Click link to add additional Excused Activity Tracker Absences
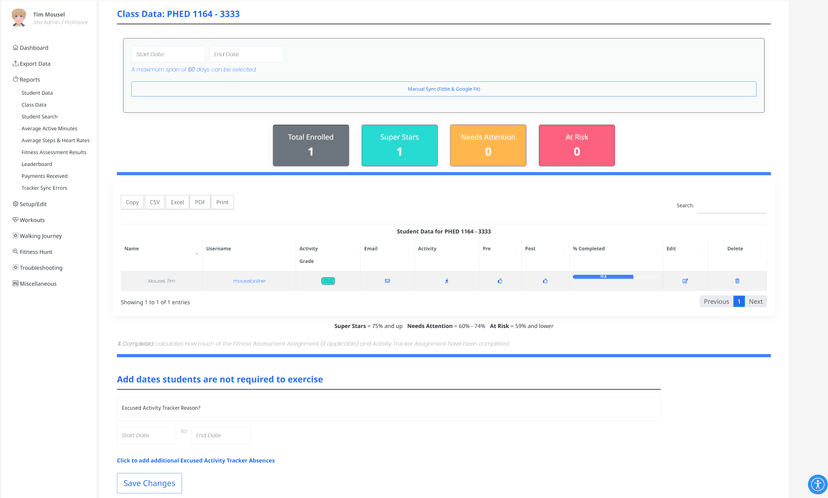The width and height of the screenshot is (828, 498). [196, 461]
